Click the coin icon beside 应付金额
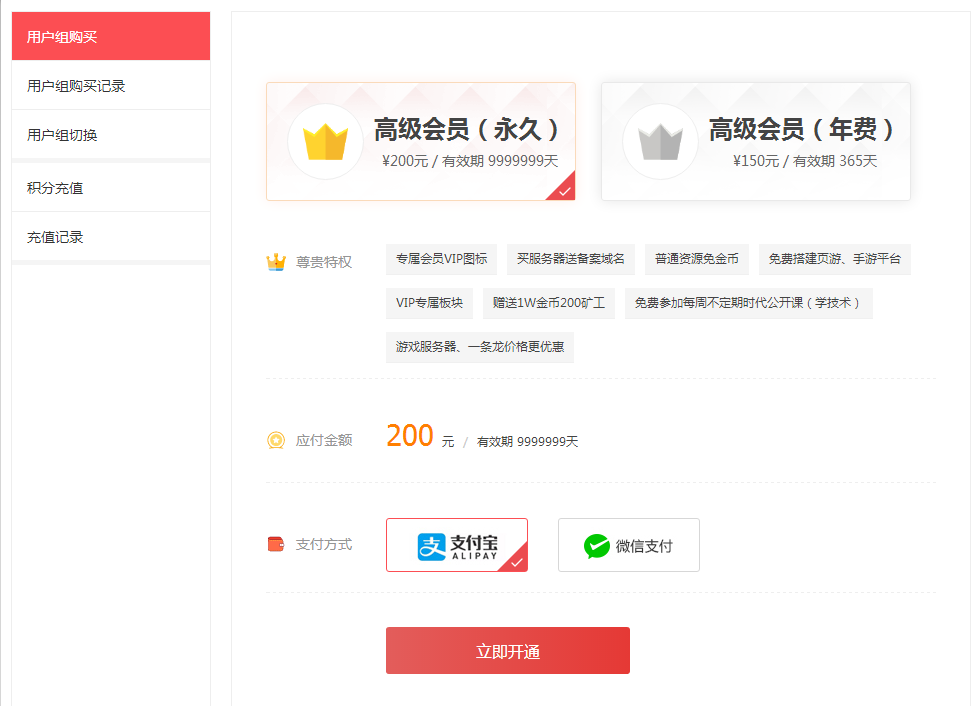Image resolution: width=974 pixels, height=706 pixels. [x=276, y=440]
